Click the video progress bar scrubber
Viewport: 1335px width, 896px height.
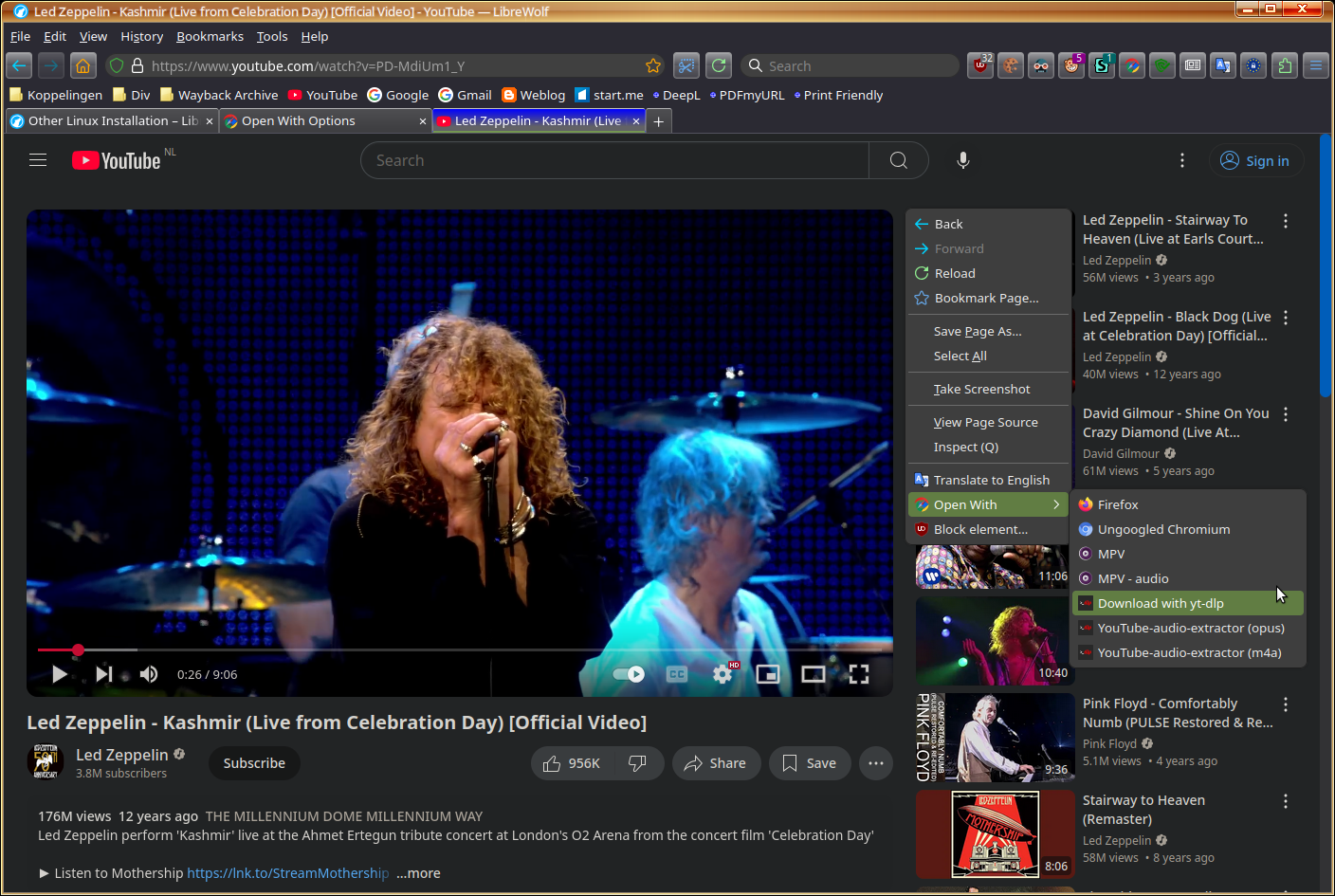point(79,650)
